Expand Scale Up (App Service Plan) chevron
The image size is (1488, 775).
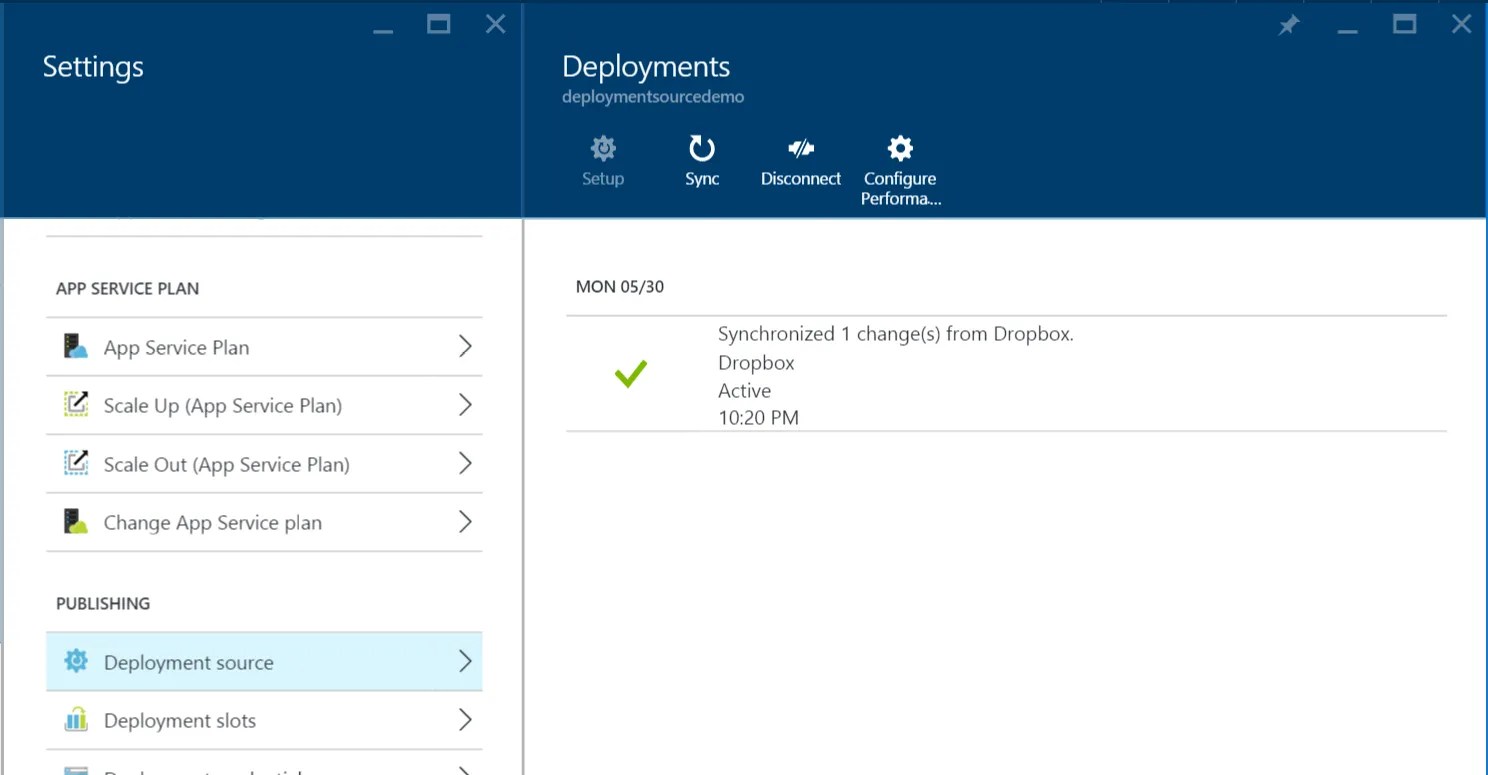point(465,405)
